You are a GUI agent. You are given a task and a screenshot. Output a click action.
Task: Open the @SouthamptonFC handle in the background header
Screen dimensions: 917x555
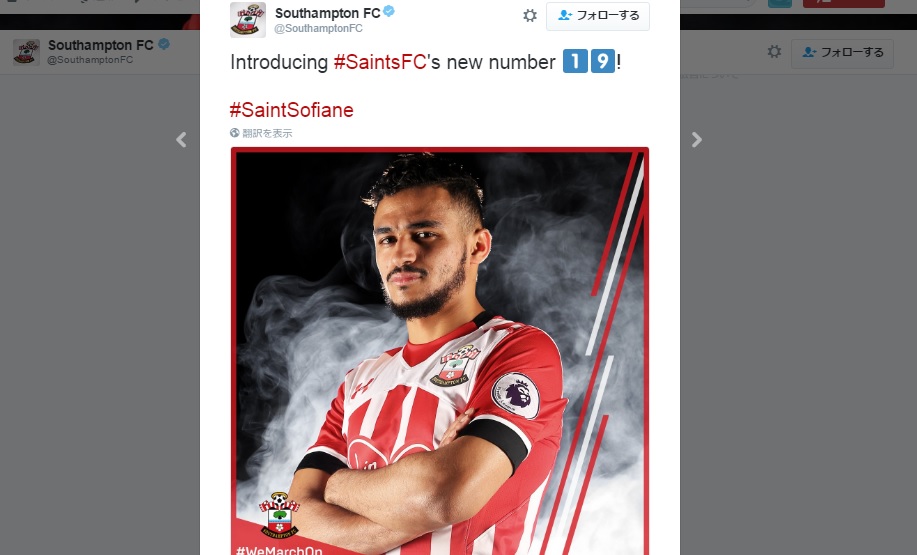pos(90,60)
